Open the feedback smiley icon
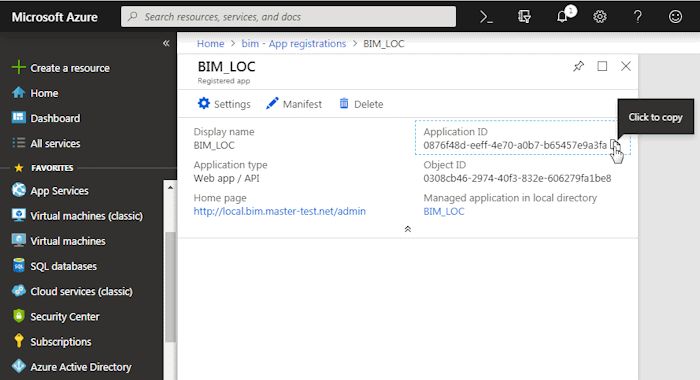Screen dimensions: 700x380 pos(675,17)
